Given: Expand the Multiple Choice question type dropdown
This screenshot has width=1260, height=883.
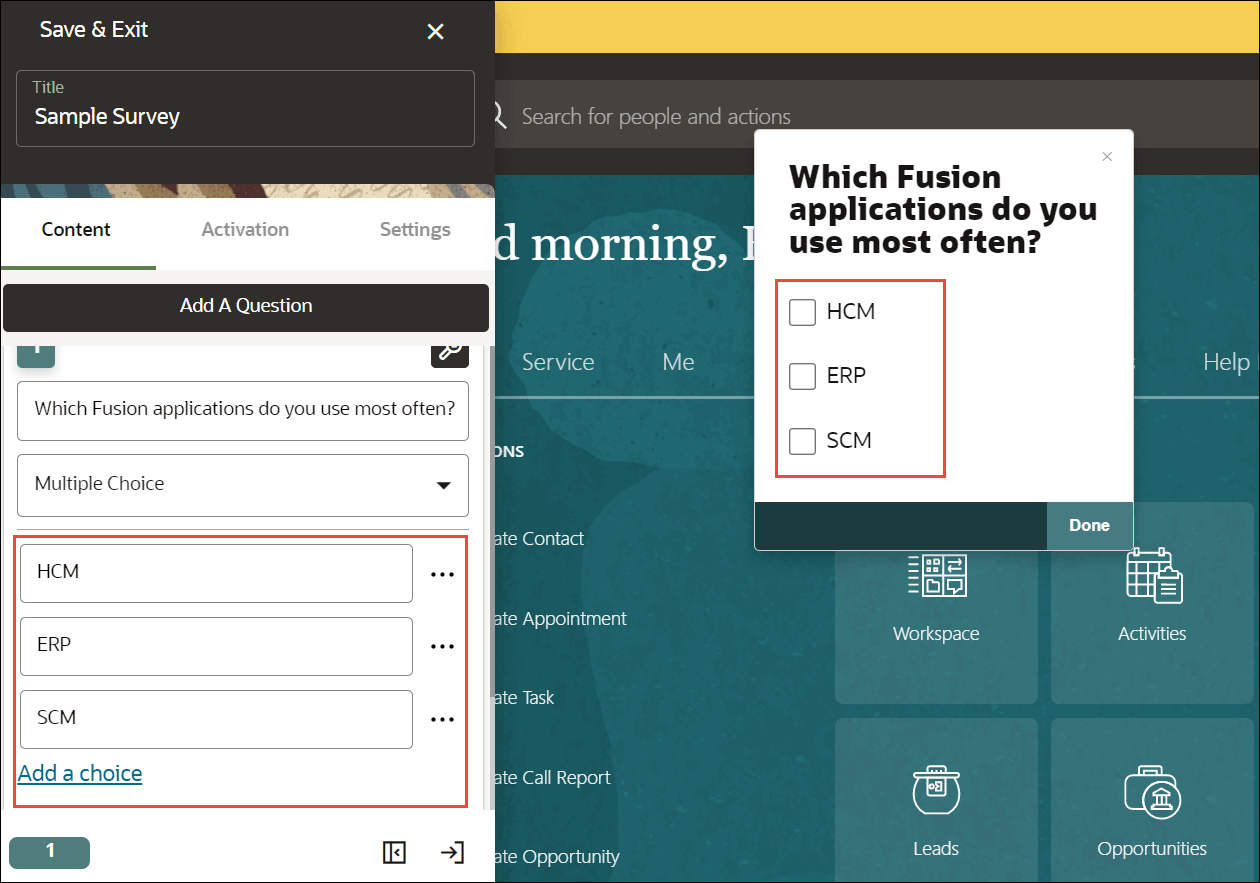Looking at the screenshot, I should pyautogui.click(x=243, y=485).
